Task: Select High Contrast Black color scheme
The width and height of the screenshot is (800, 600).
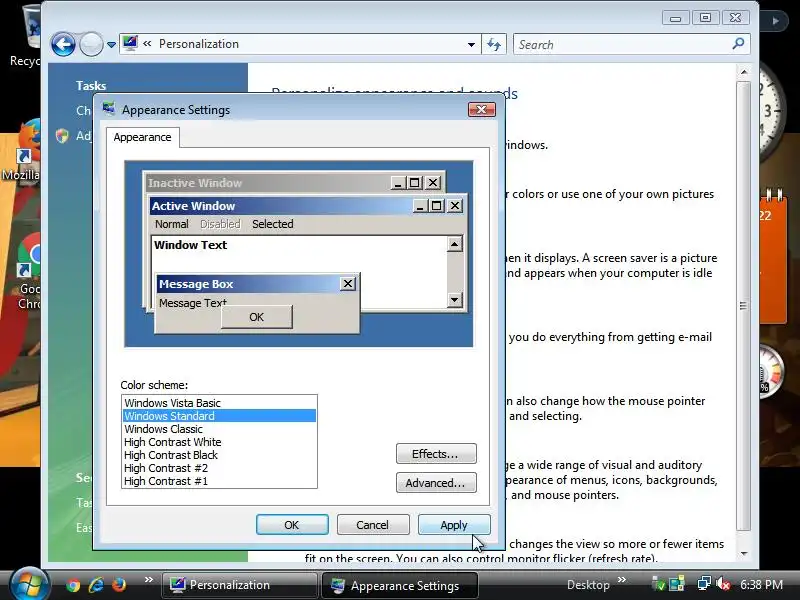Action: (x=219, y=455)
